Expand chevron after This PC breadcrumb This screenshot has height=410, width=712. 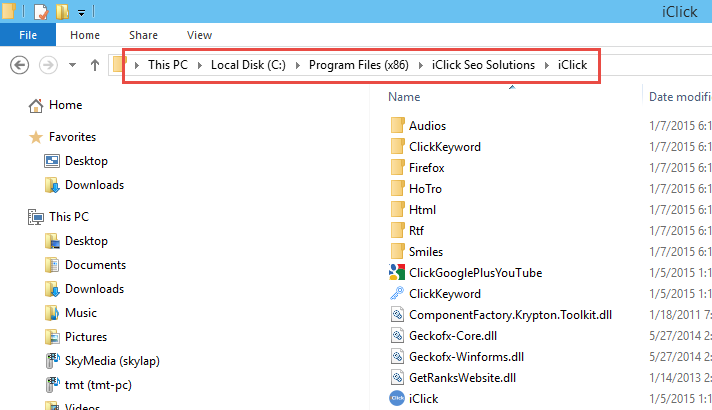[199, 65]
